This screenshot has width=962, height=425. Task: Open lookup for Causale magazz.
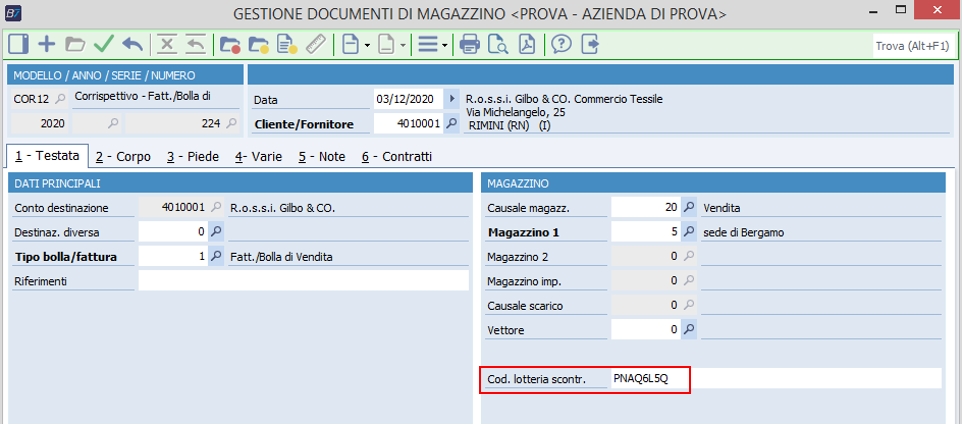pyautogui.click(x=689, y=207)
